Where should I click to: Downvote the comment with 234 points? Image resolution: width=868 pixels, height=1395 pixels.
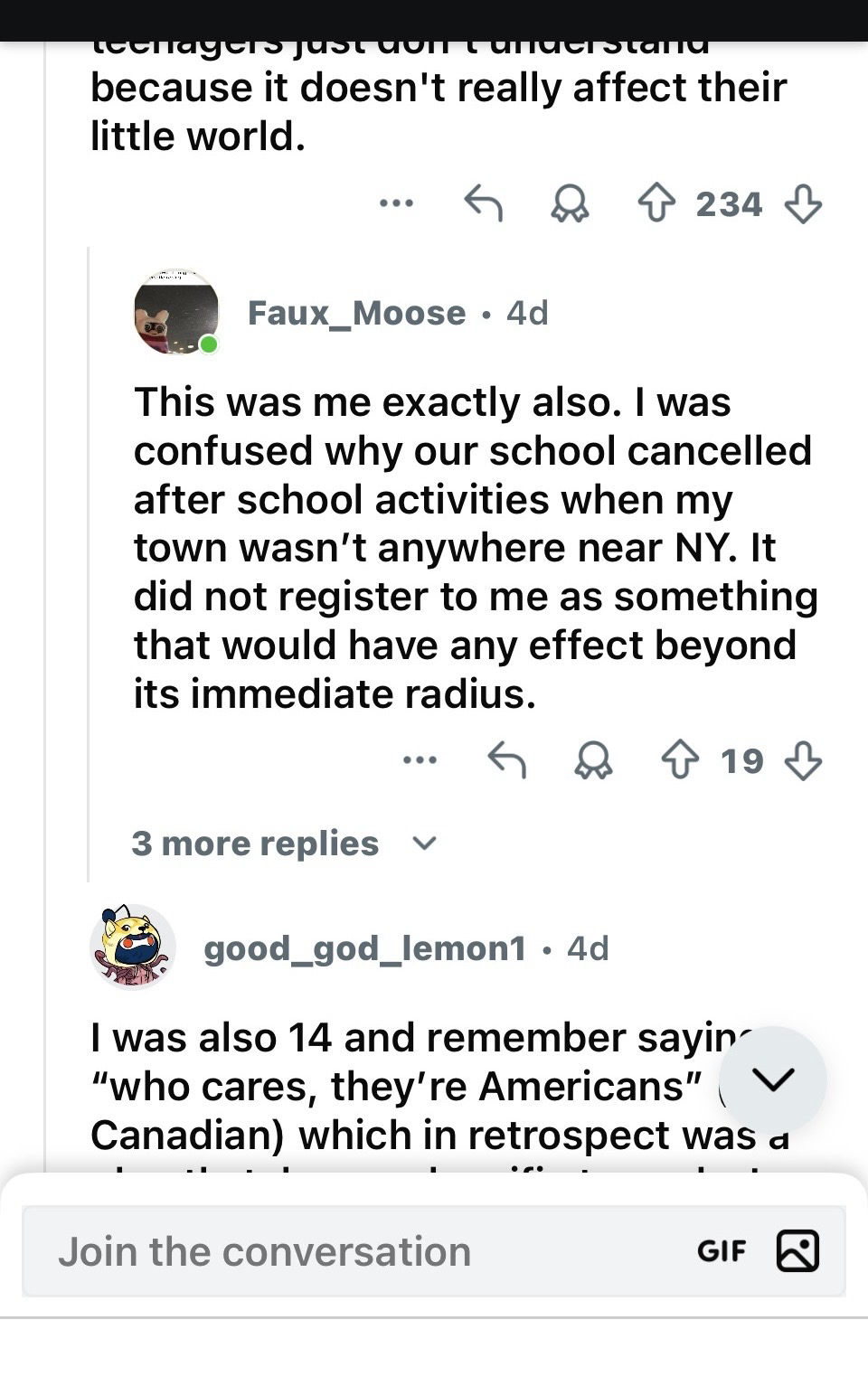point(803,203)
